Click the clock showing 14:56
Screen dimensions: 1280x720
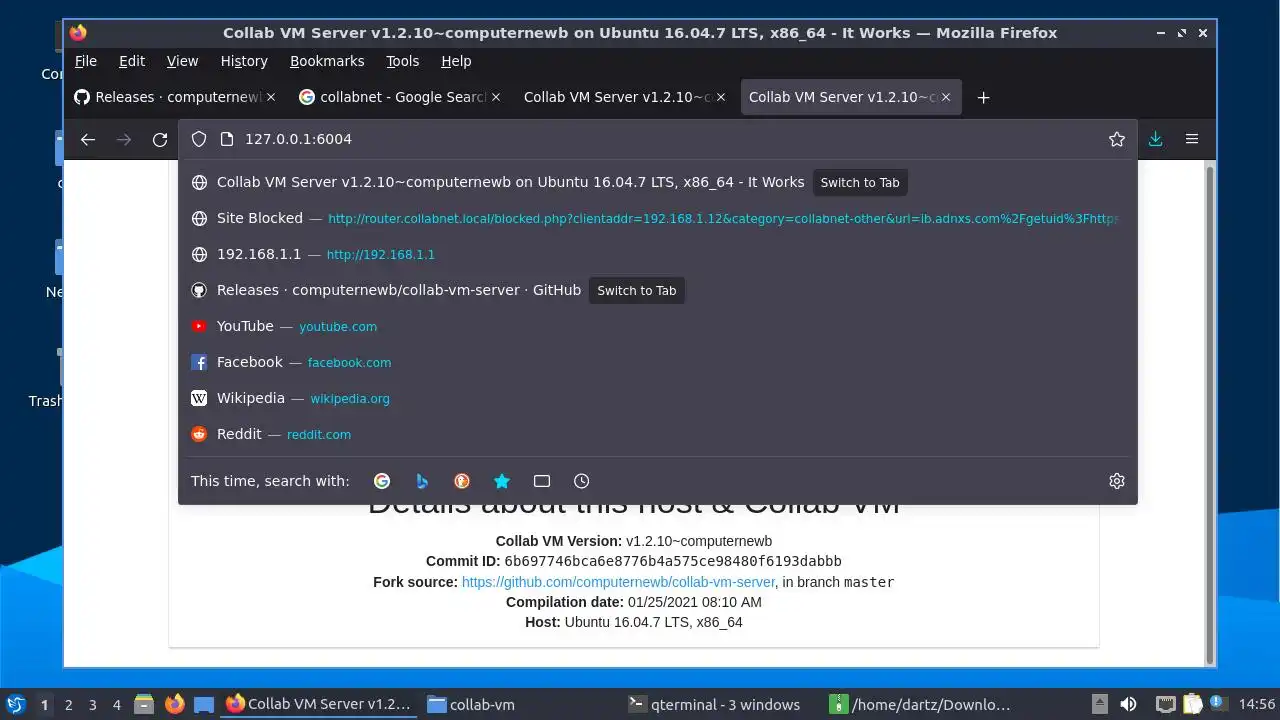pos(1257,705)
